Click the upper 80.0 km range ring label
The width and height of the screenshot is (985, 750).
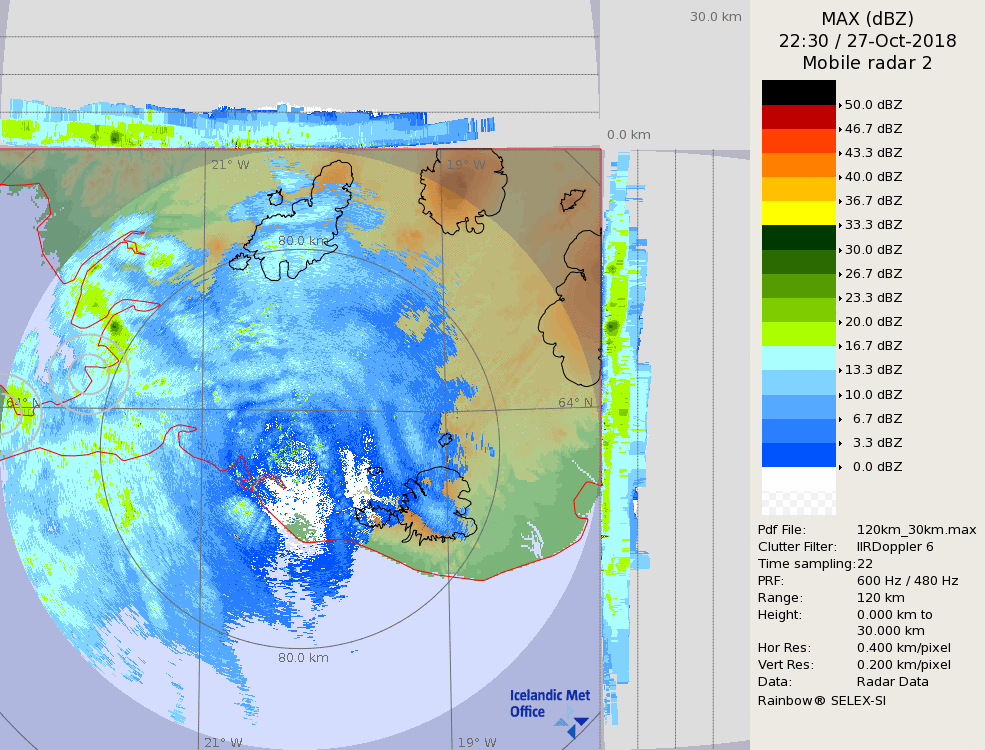coord(303,241)
